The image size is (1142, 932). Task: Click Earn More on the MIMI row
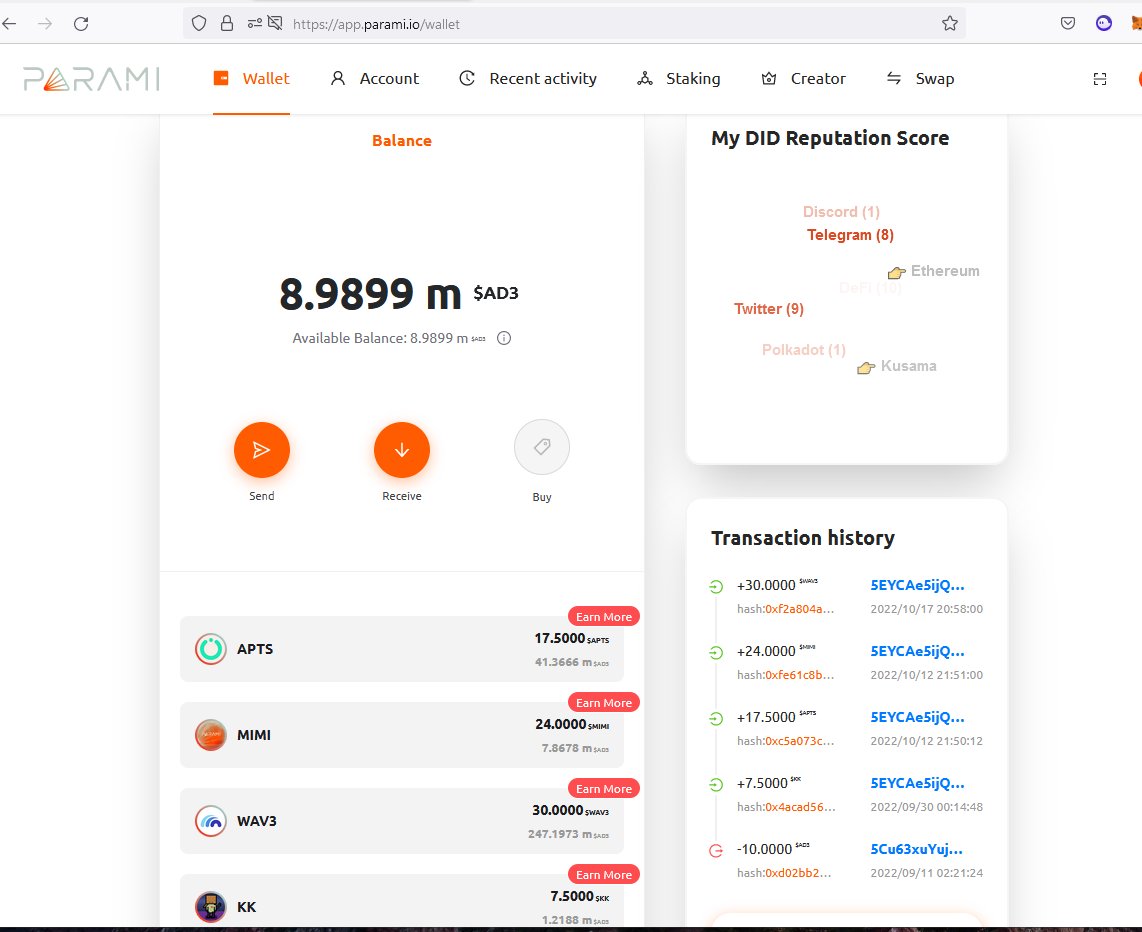[604, 703]
